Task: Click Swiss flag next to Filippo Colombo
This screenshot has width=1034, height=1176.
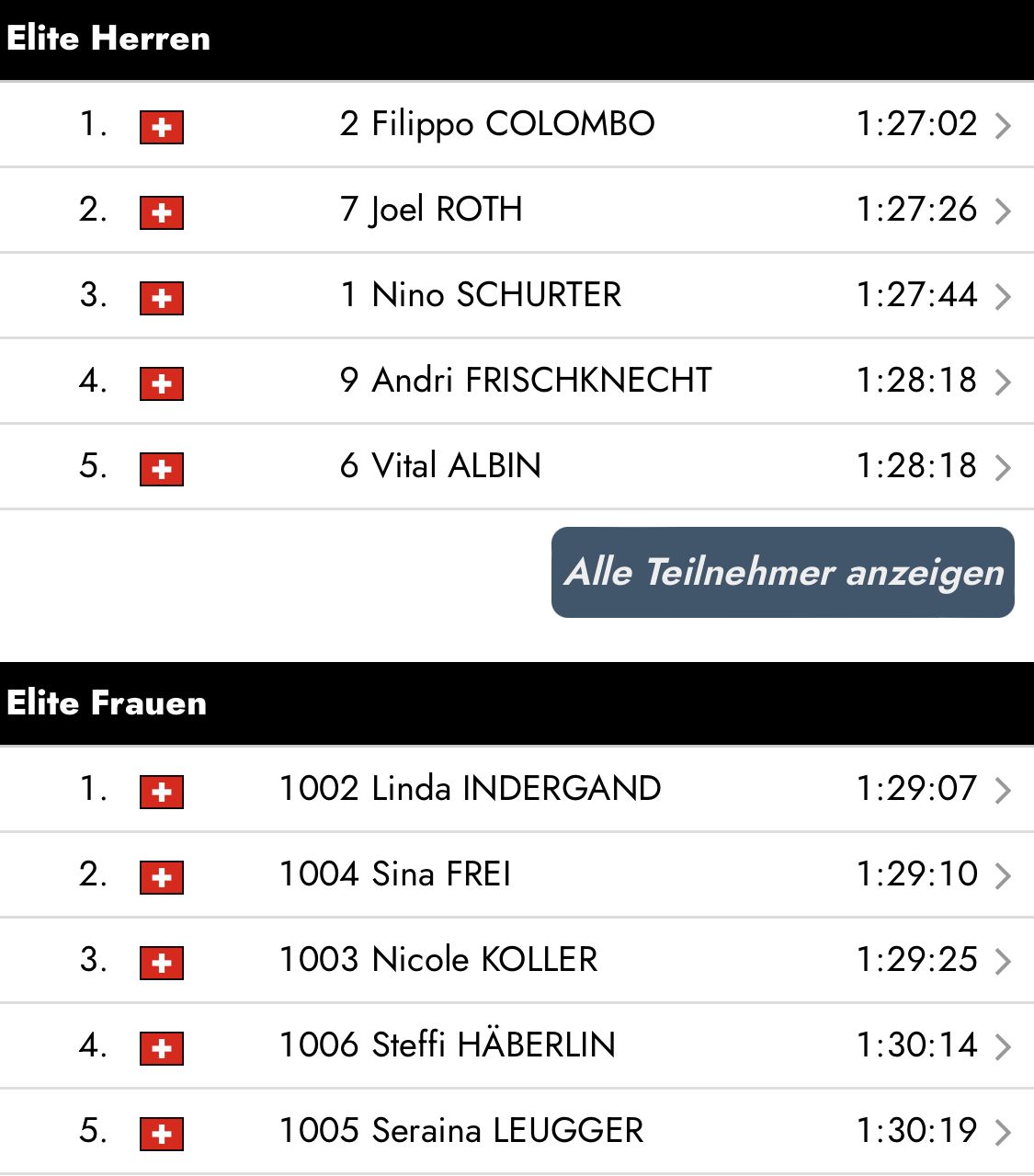Action: [x=162, y=127]
